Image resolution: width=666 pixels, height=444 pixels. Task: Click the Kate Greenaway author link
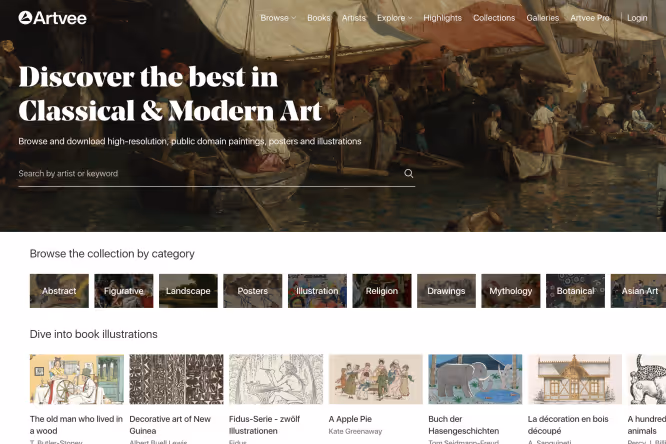tap(355, 431)
